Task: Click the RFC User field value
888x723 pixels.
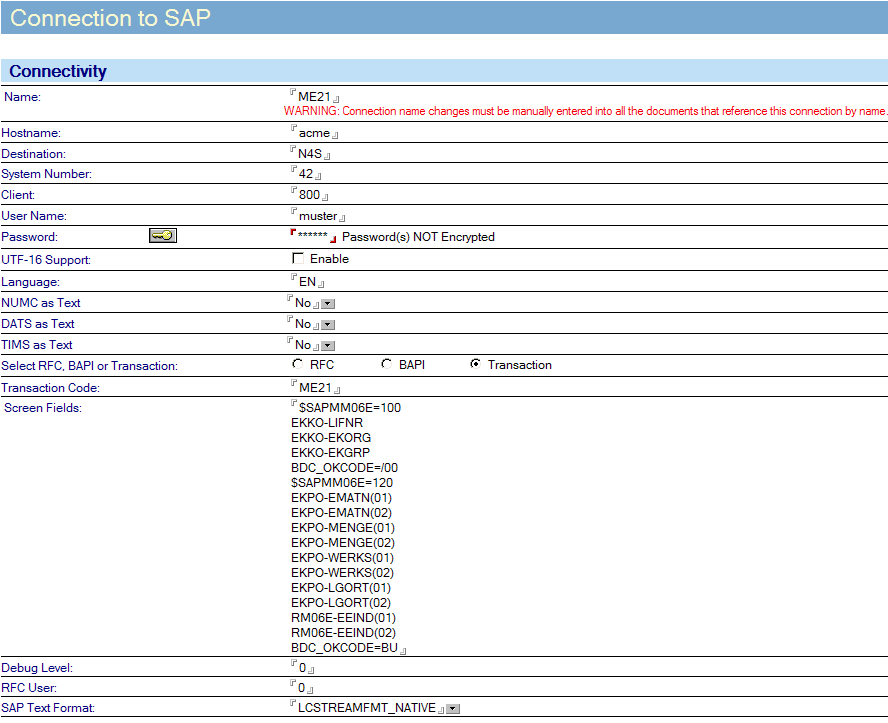Action: [x=301, y=688]
